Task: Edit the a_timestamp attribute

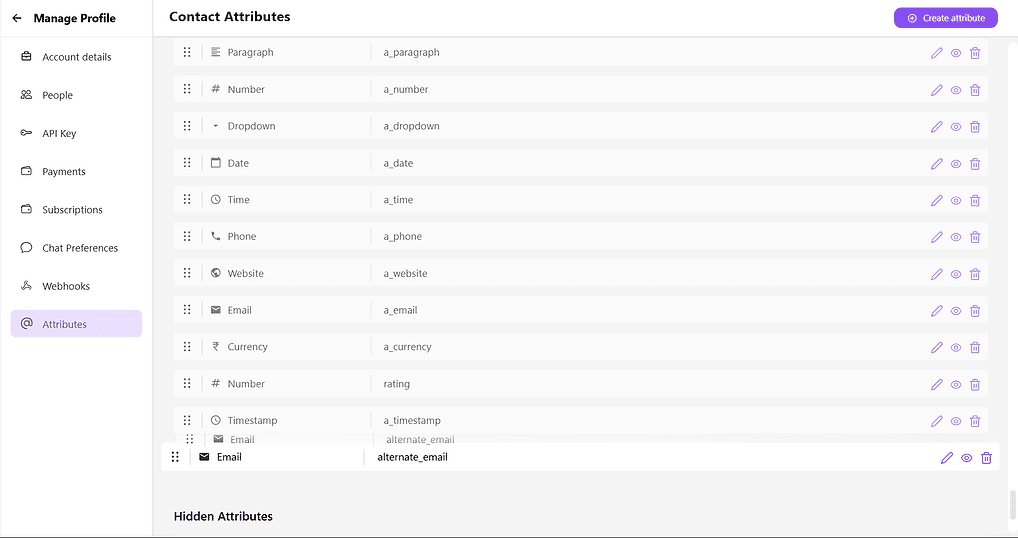Action: click(936, 421)
